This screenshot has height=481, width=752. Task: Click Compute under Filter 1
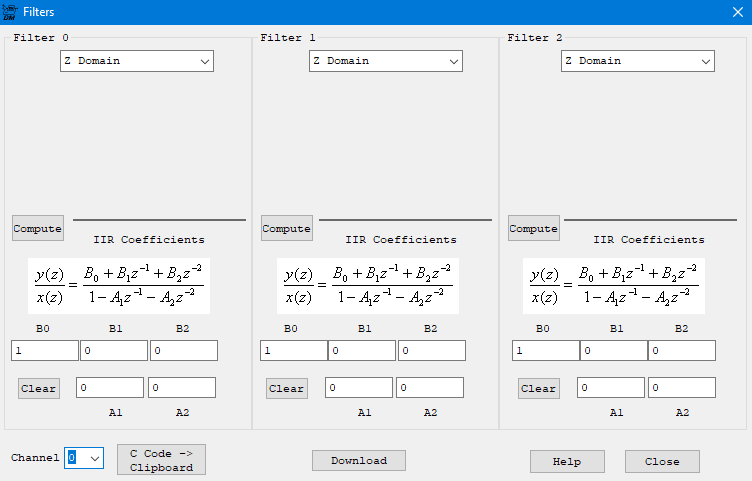point(286,229)
